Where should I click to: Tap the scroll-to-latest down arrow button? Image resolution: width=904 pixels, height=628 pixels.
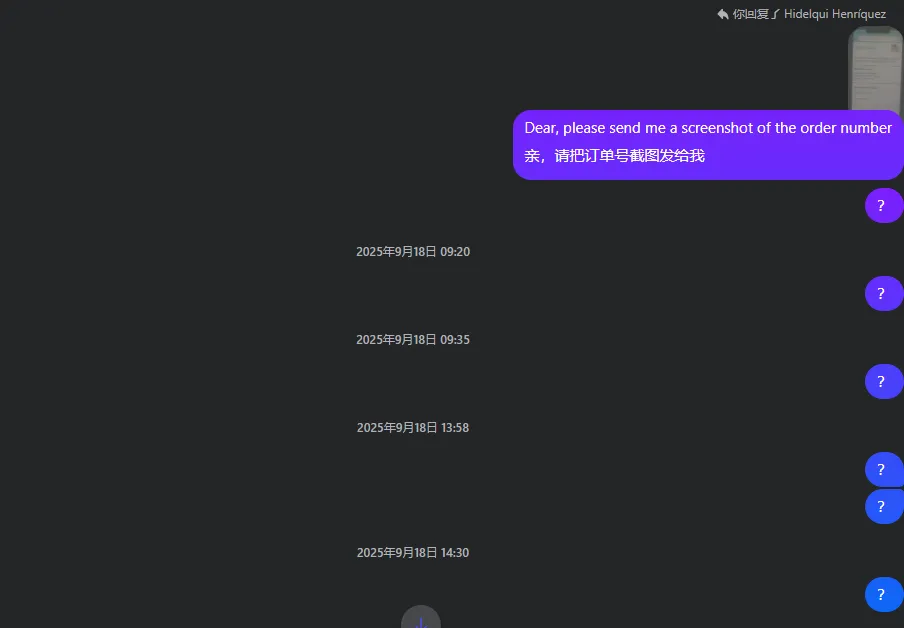pyautogui.click(x=421, y=617)
